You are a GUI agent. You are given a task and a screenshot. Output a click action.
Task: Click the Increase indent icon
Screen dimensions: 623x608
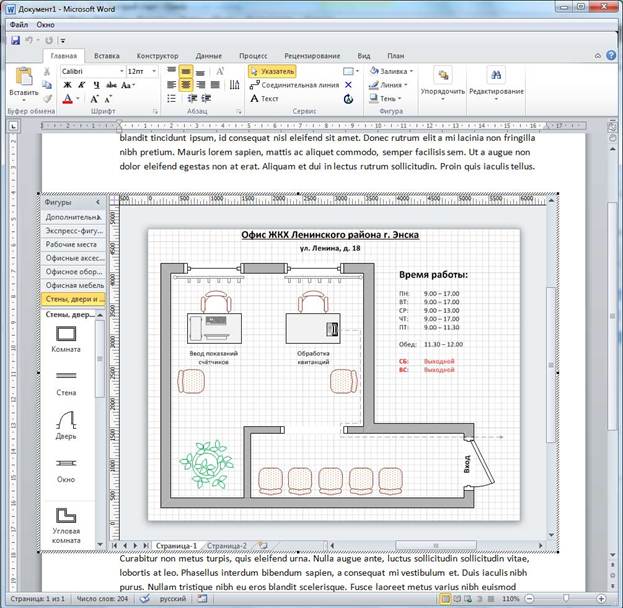(206, 99)
